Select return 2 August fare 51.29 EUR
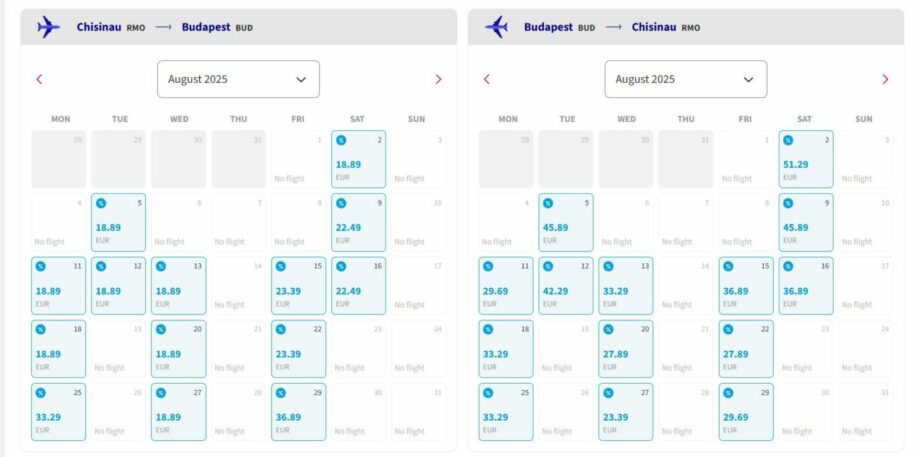This screenshot has height=457, width=920. point(806,159)
